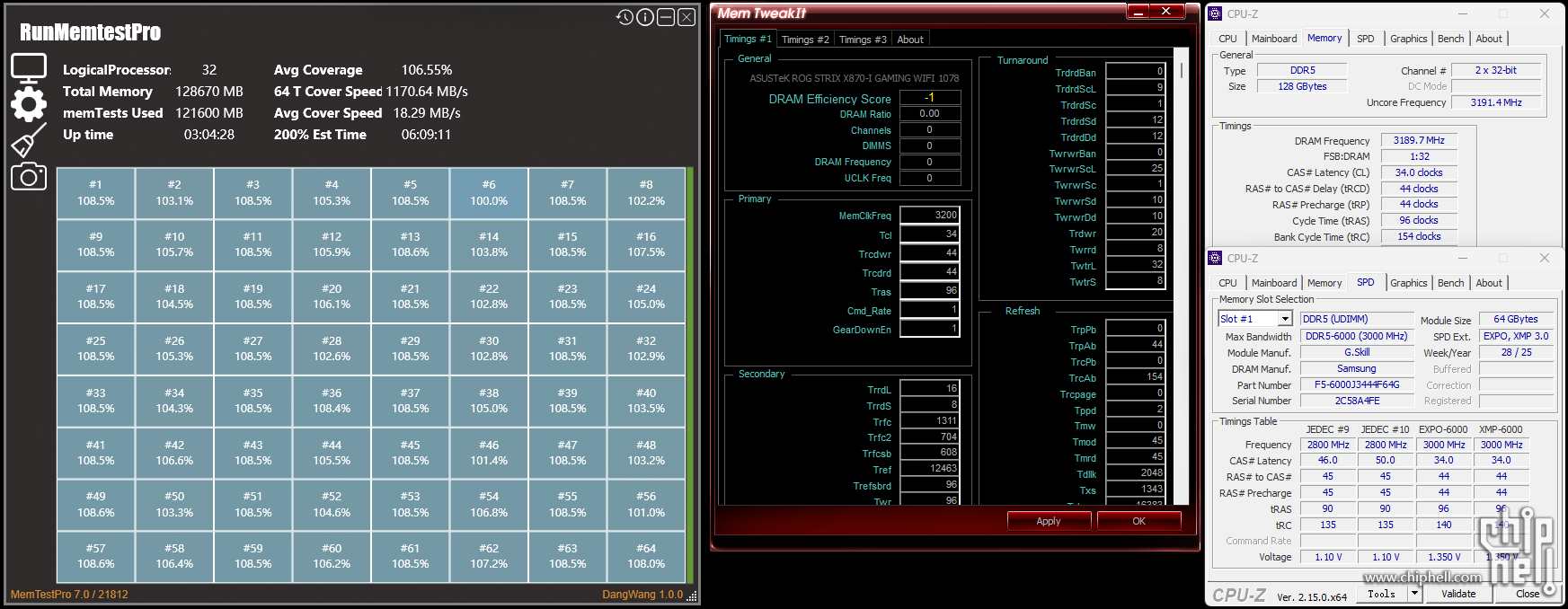Open the info icon in RunMemtestPro
This screenshot has height=609, width=1568.
[x=645, y=17]
